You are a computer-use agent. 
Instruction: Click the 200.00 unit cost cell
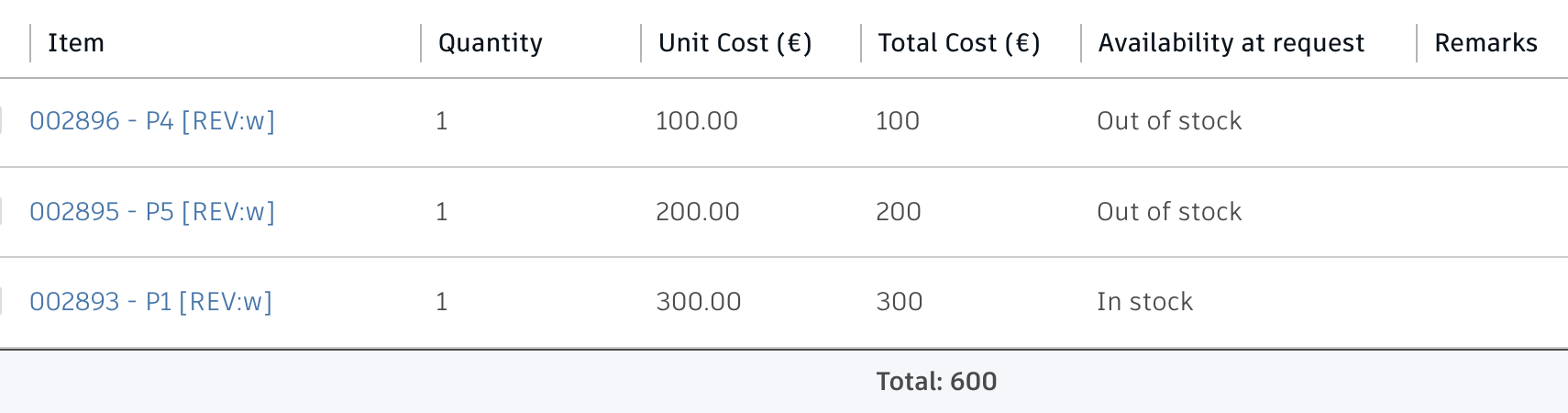pyautogui.click(x=698, y=212)
